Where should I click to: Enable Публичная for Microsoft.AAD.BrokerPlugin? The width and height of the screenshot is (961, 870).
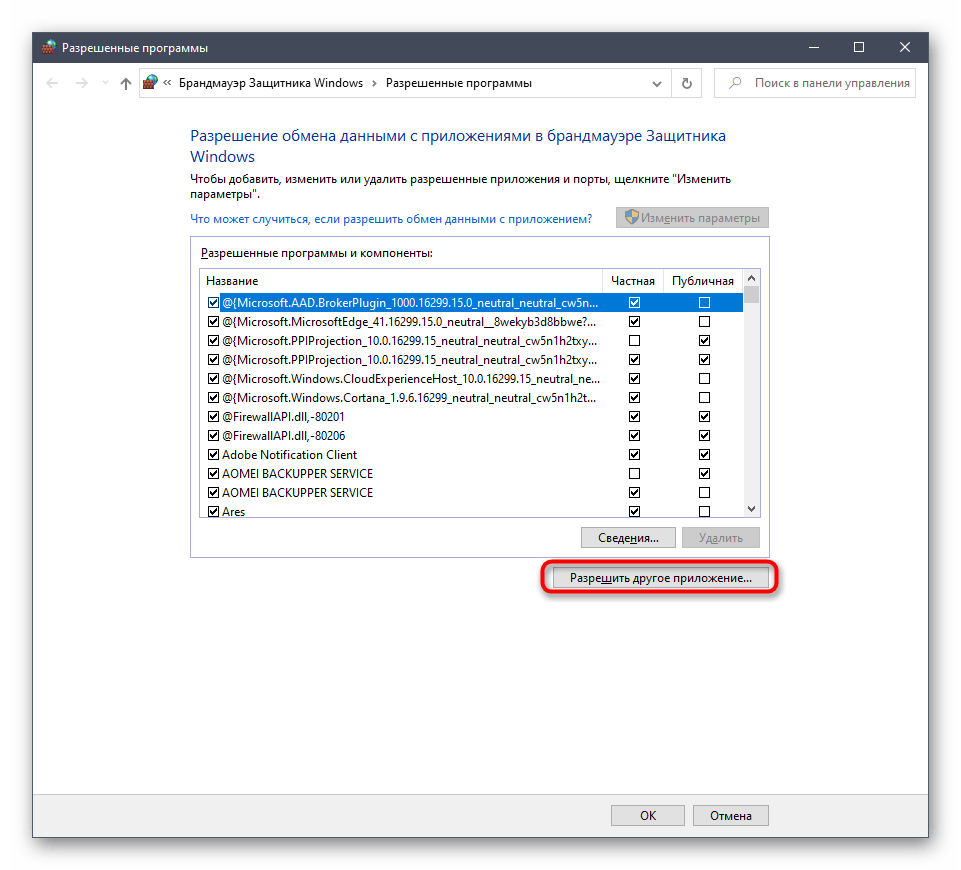[x=704, y=303]
